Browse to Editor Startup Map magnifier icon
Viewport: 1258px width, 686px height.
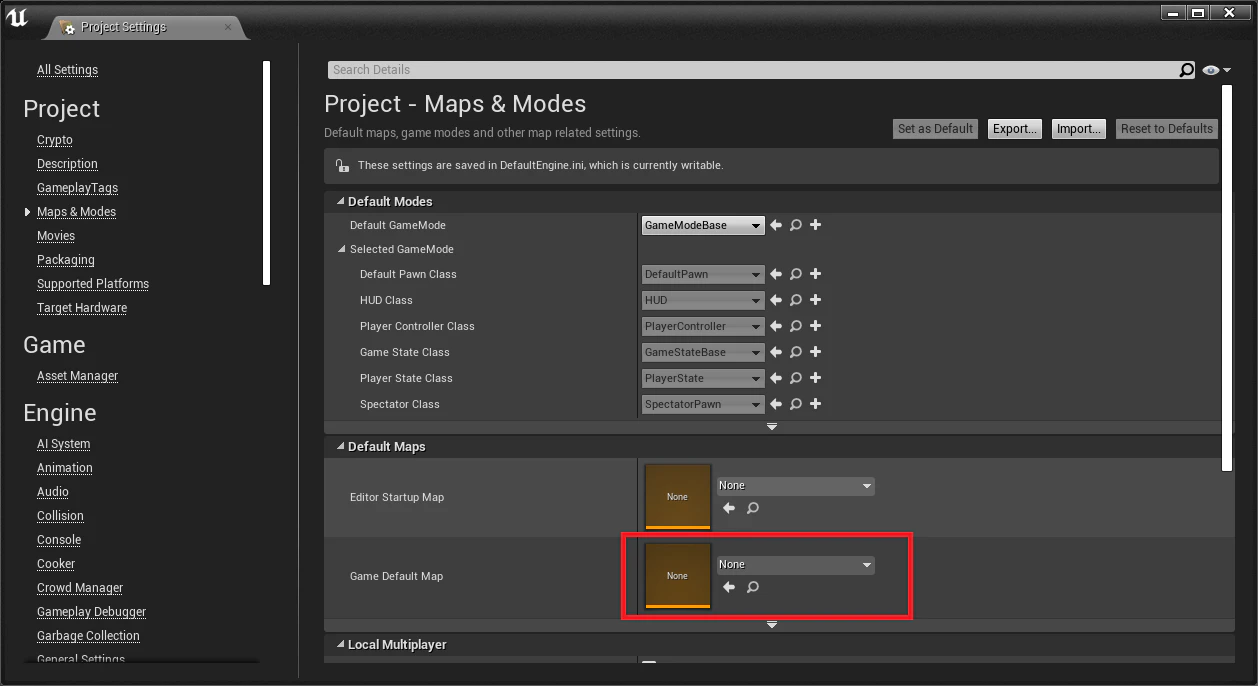pos(753,508)
